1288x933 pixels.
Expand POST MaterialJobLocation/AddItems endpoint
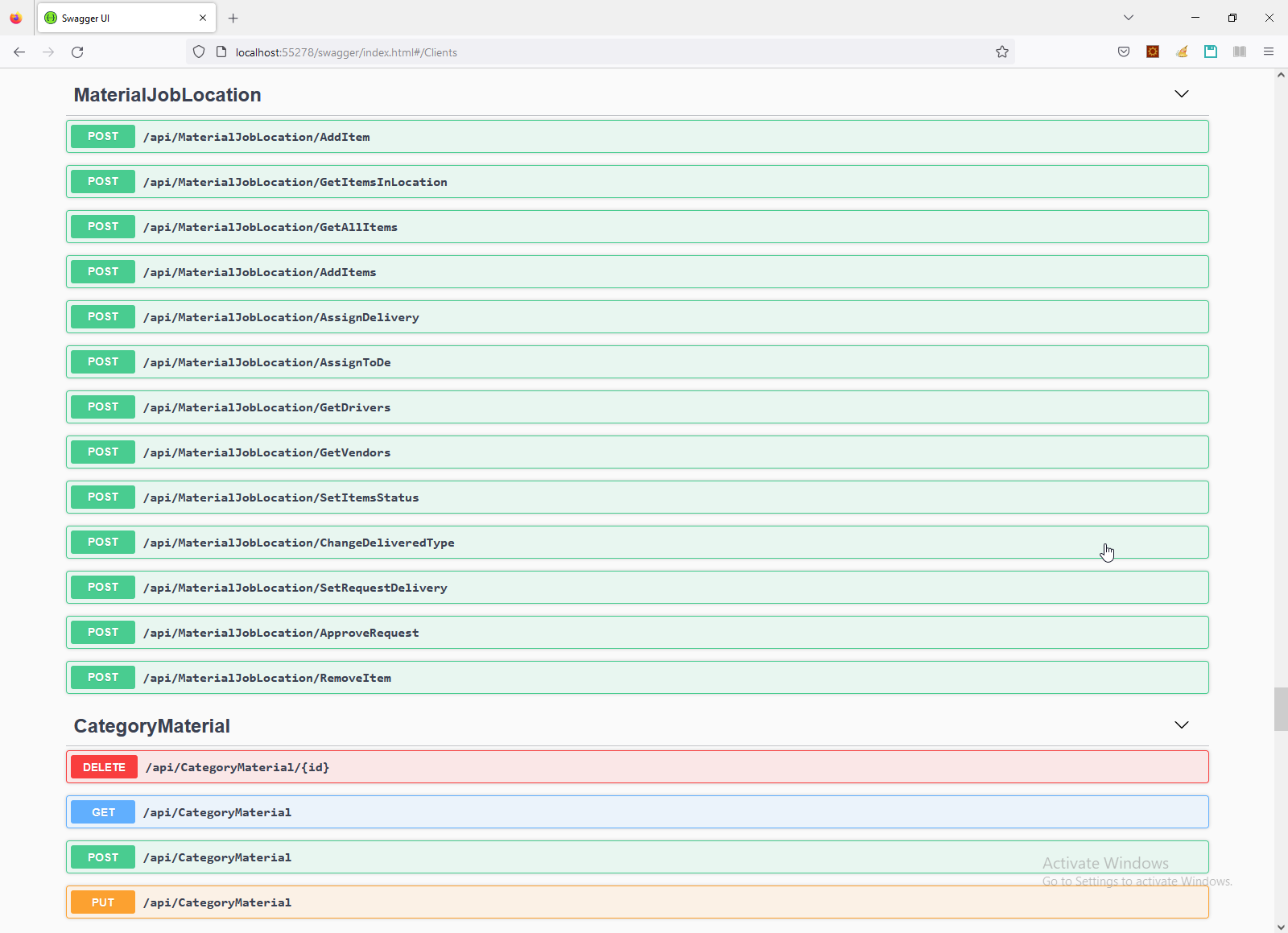pyautogui.click(x=638, y=272)
